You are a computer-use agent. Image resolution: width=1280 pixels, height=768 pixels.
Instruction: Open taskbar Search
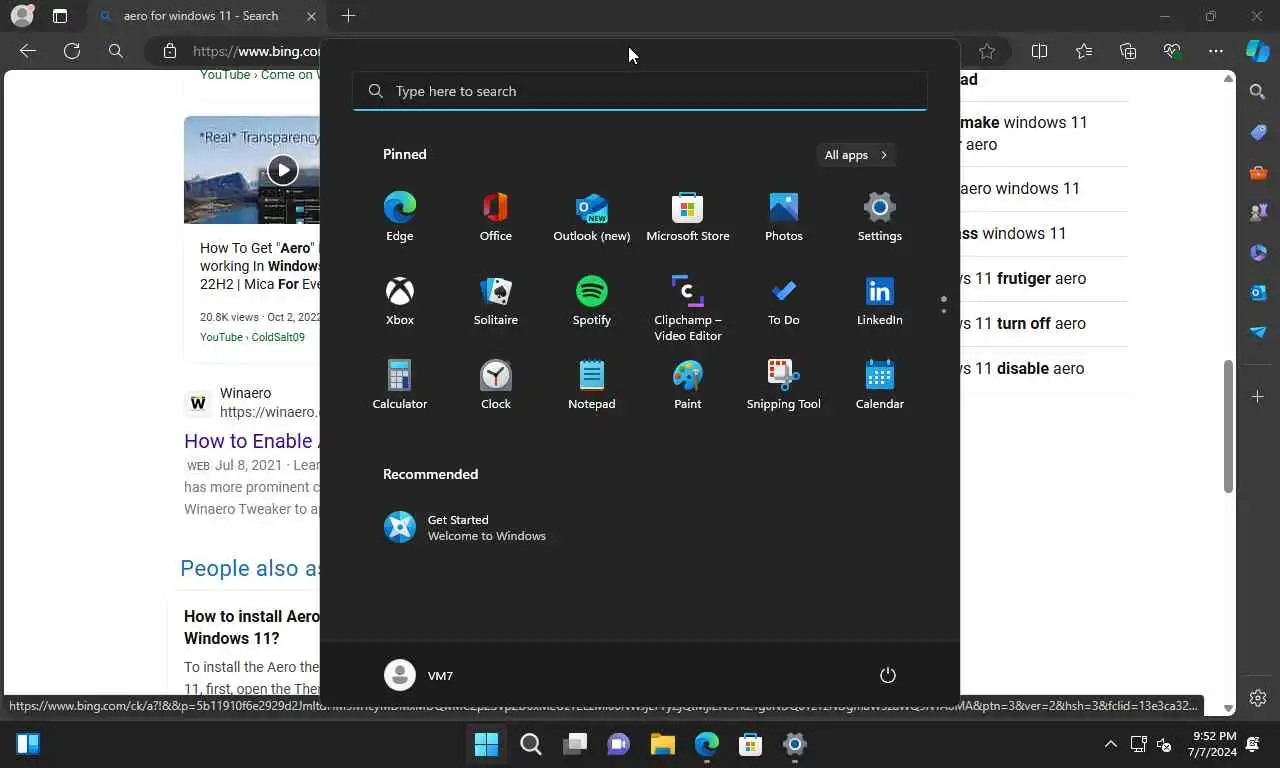[531, 744]
